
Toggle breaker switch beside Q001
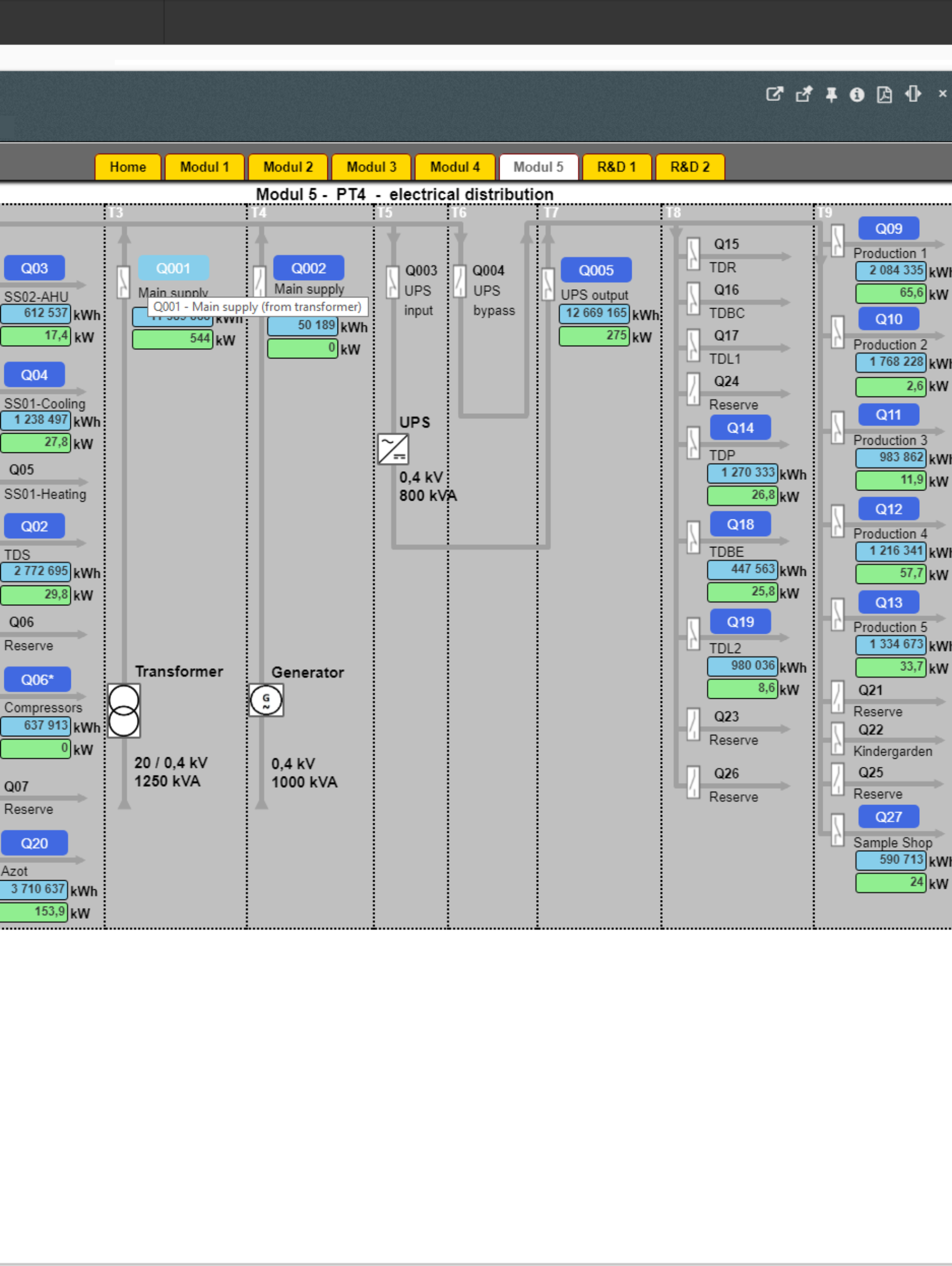123,282
